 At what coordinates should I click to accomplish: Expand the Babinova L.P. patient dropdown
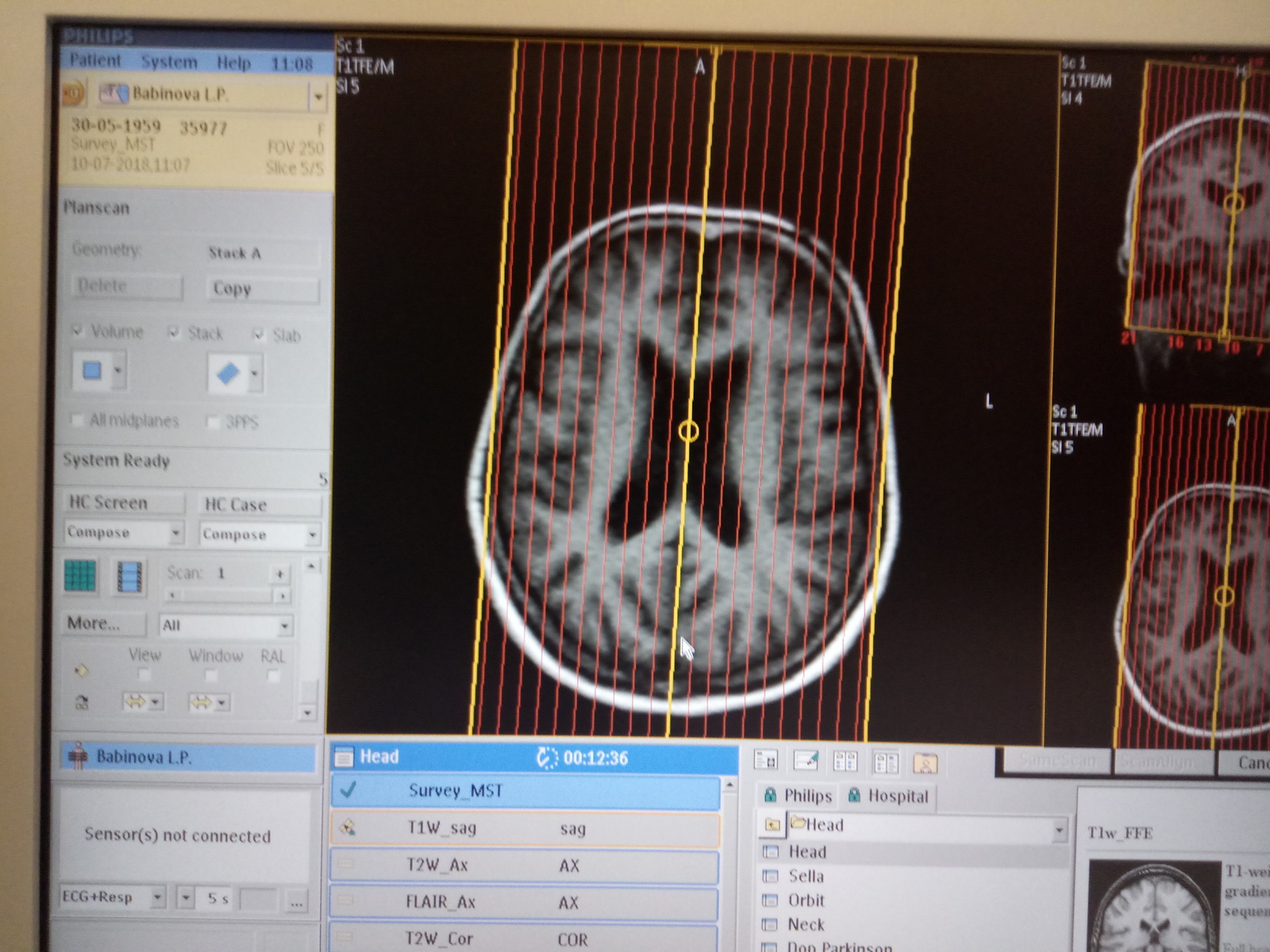318,98
